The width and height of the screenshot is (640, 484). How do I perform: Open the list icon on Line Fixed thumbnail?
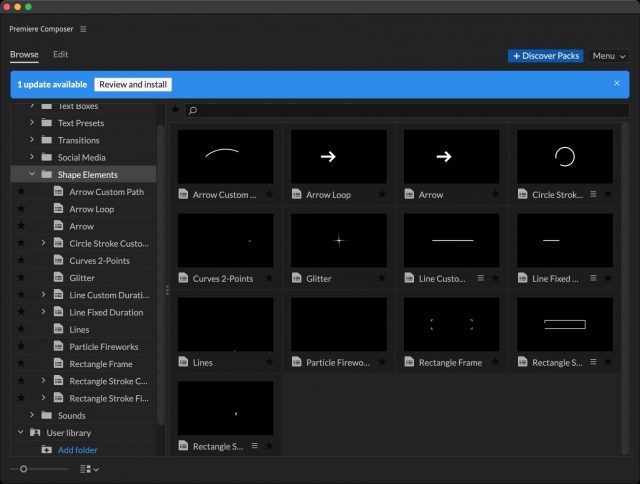594,279
